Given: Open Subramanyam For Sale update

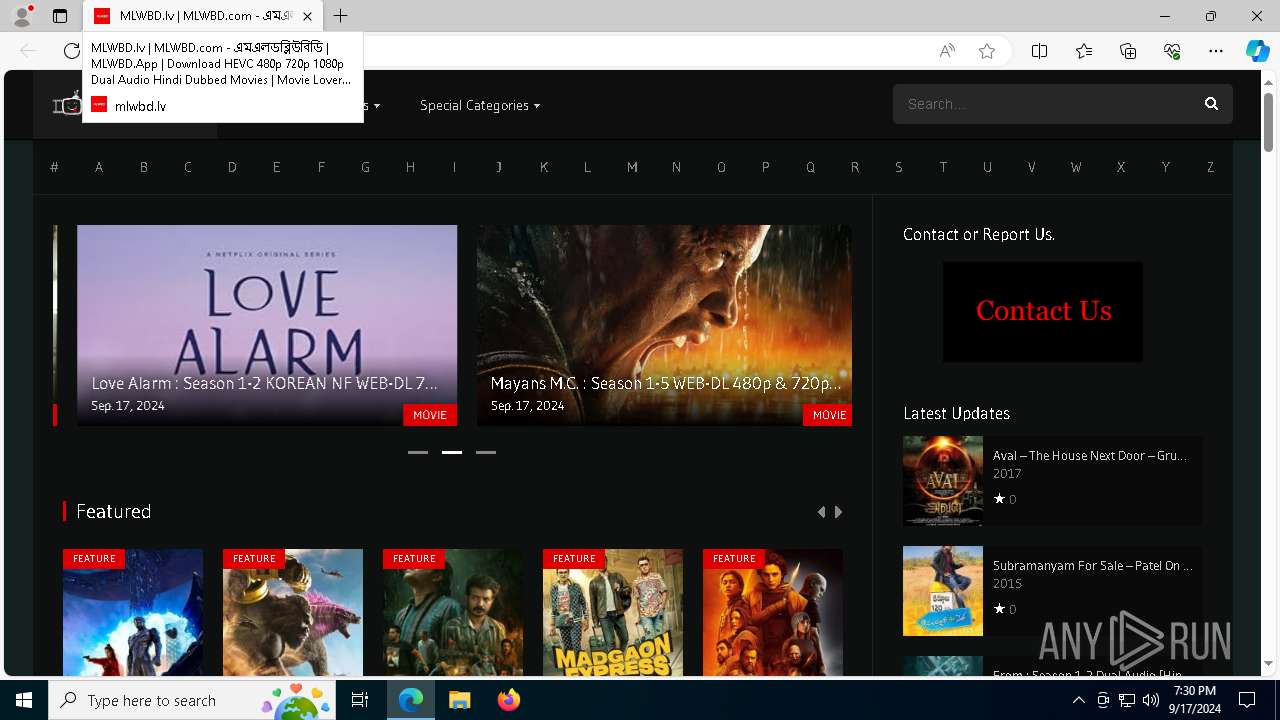Looking at the screenshot, I should coord(1092,565).
